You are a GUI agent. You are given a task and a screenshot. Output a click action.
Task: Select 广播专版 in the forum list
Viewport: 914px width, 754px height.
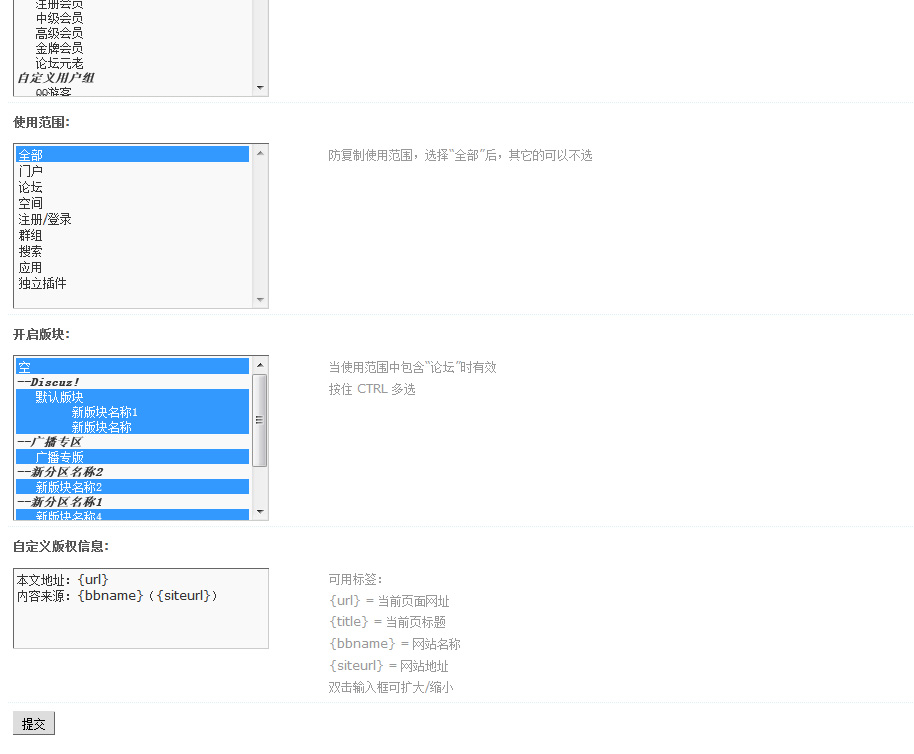coord(132,457)
